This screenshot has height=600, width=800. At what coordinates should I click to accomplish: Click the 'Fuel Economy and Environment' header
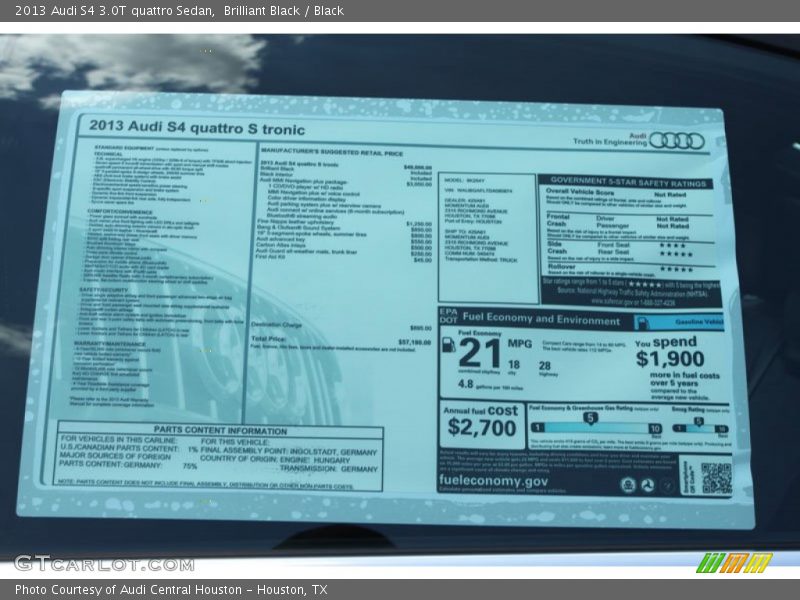point(541,319)
